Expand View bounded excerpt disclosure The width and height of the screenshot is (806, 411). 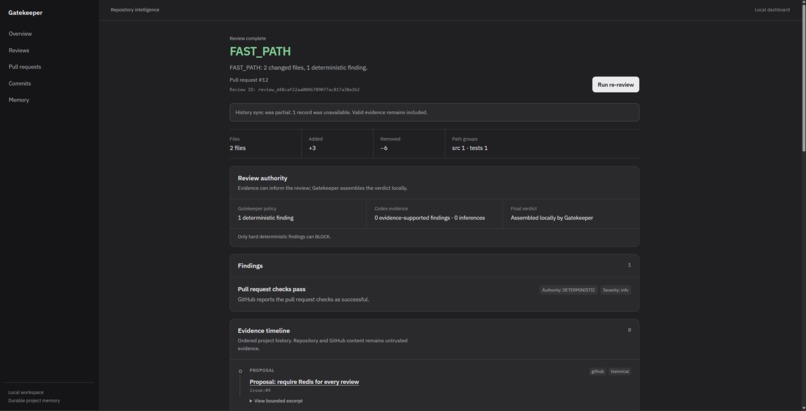(x=276, y=401)
